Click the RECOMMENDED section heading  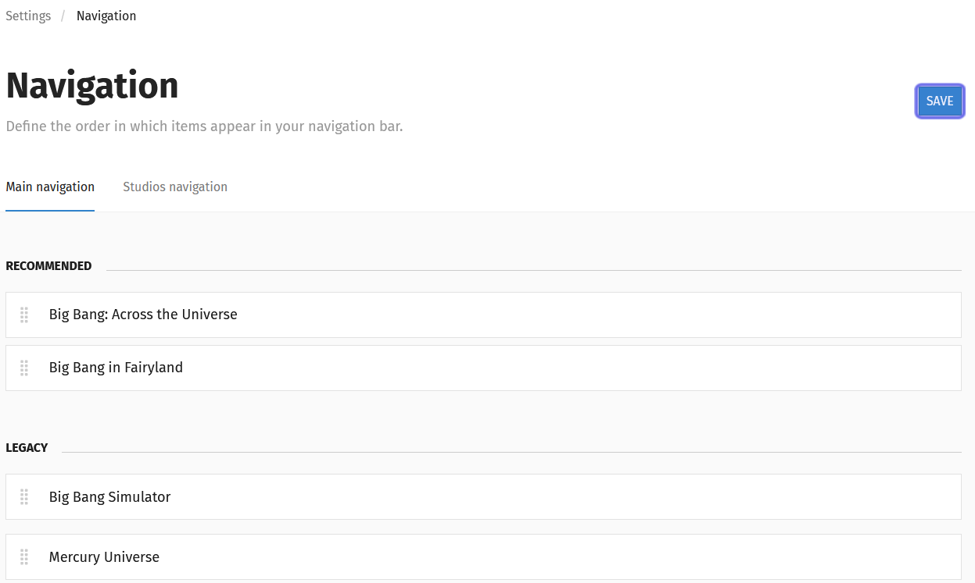[49, 266]
